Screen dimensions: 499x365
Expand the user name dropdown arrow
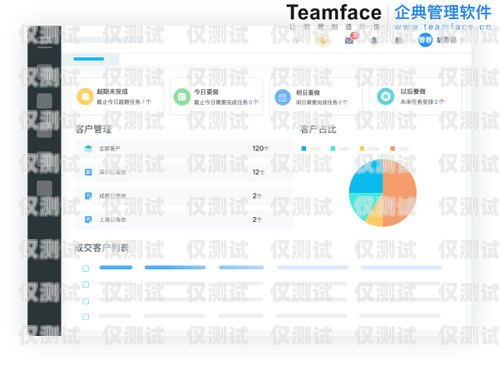coord(462,40)
